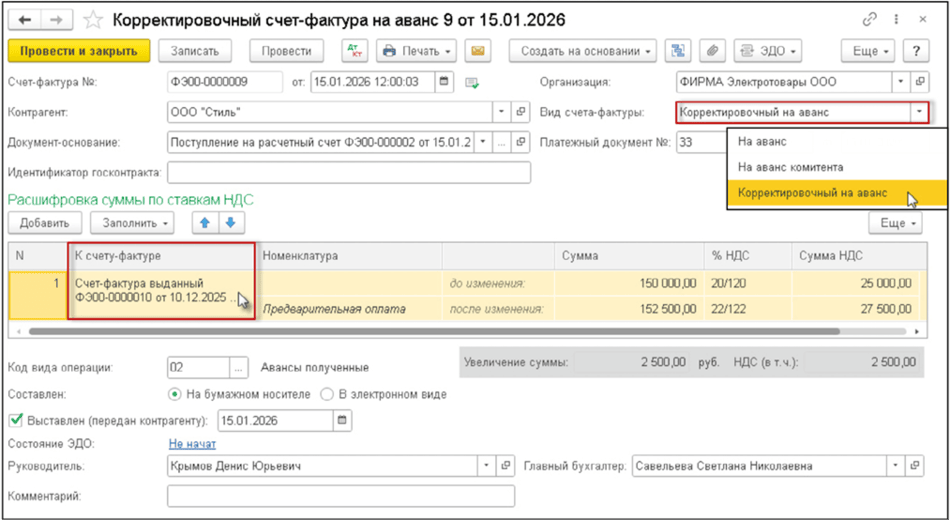This screenshot has height=520, width=950.
Task: Click the paperclip attachments icon
Action: [712, 51]
